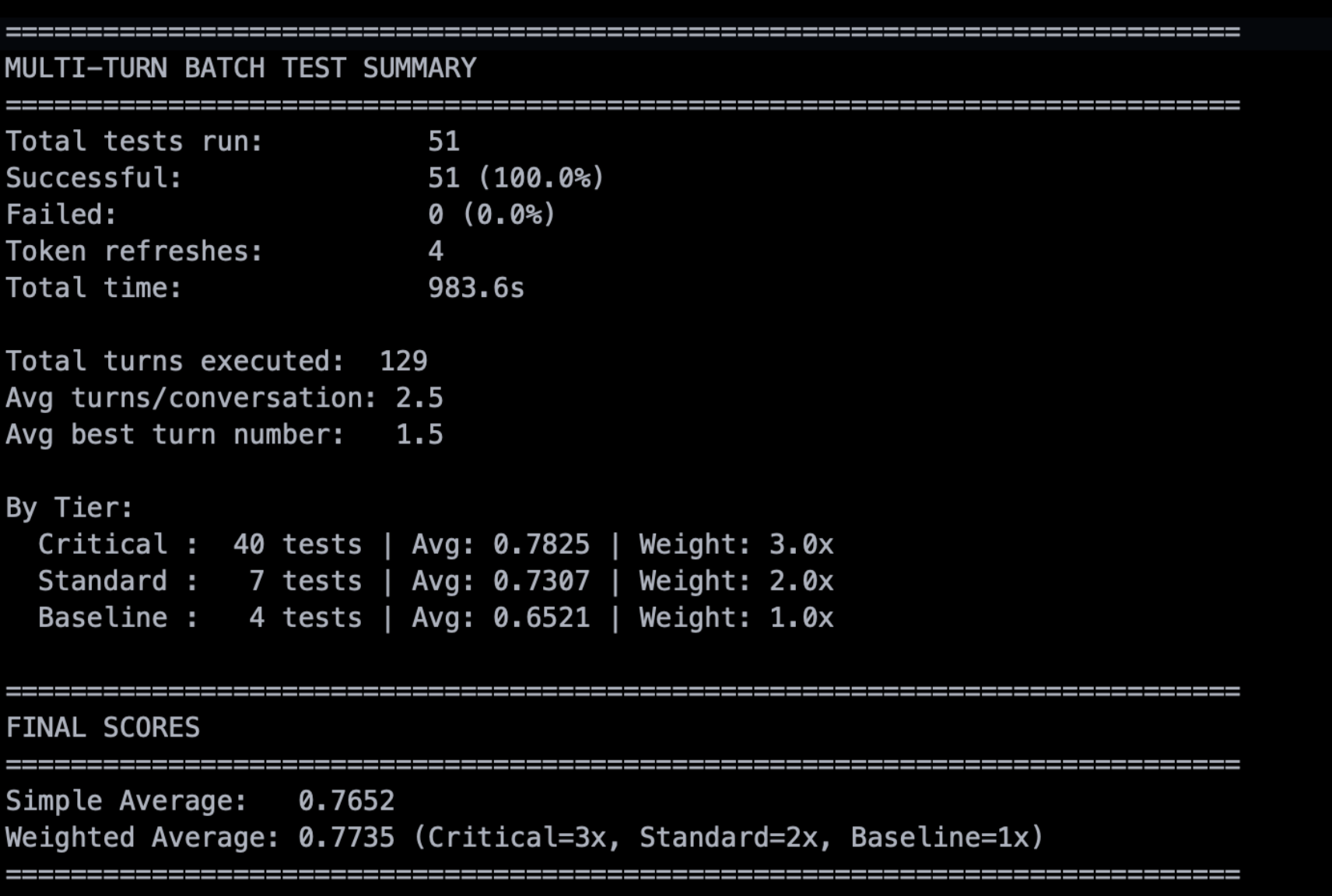Image resolution: width=1332 pixels, height=896 pixels.
Task: Click the 40 tests count in Critical row
Action: tap(297, 544)
